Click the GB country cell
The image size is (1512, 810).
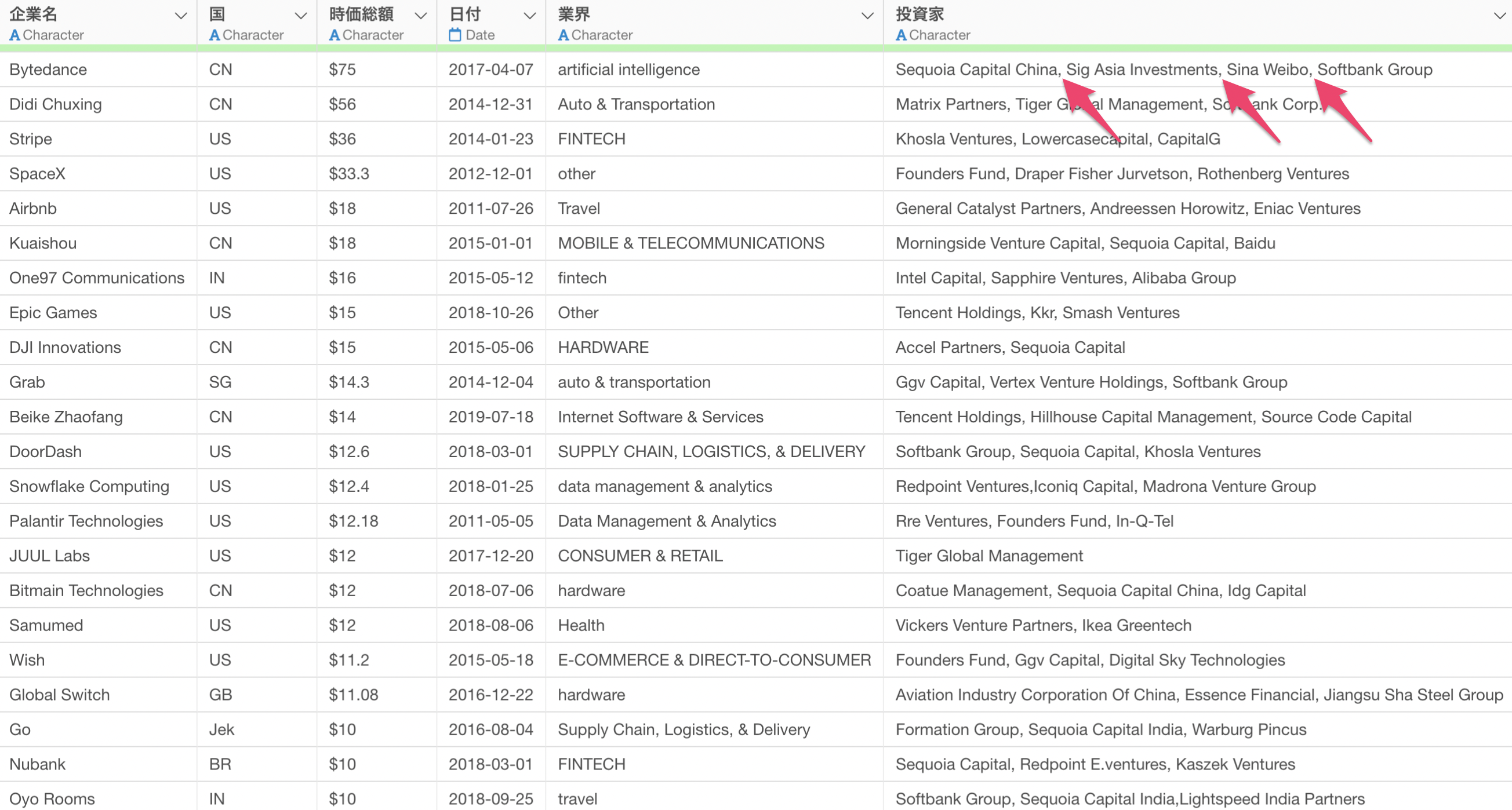click(257, 695)
